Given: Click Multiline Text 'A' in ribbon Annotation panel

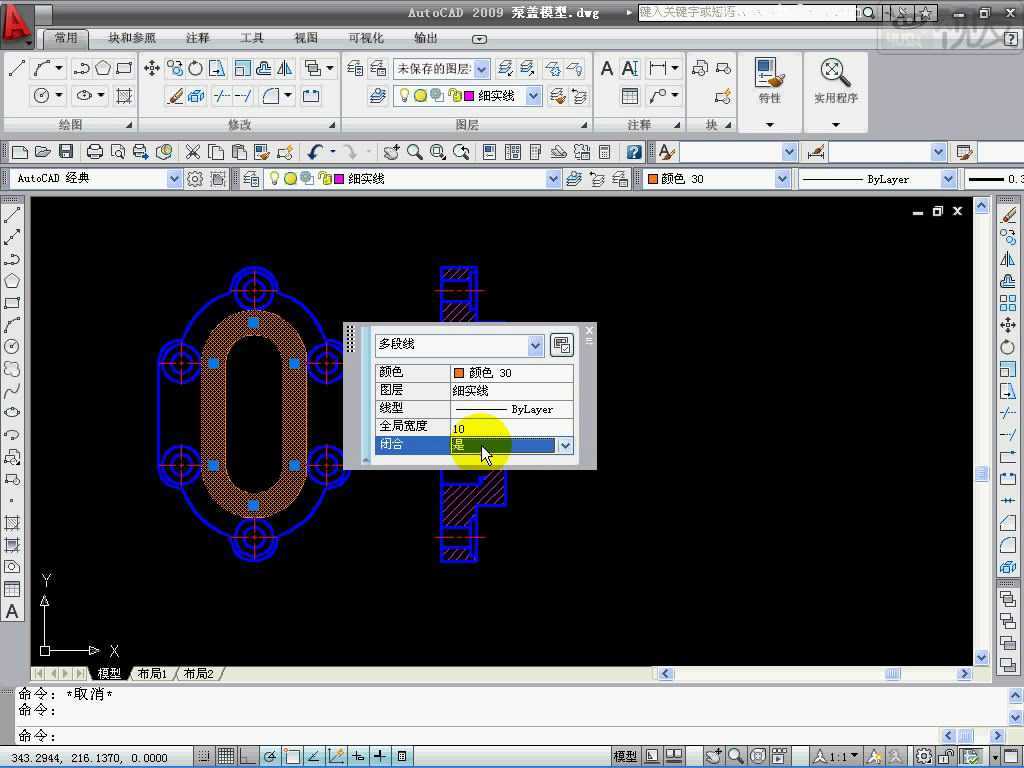Looking at the screenshot, I should tap(607, 68).
